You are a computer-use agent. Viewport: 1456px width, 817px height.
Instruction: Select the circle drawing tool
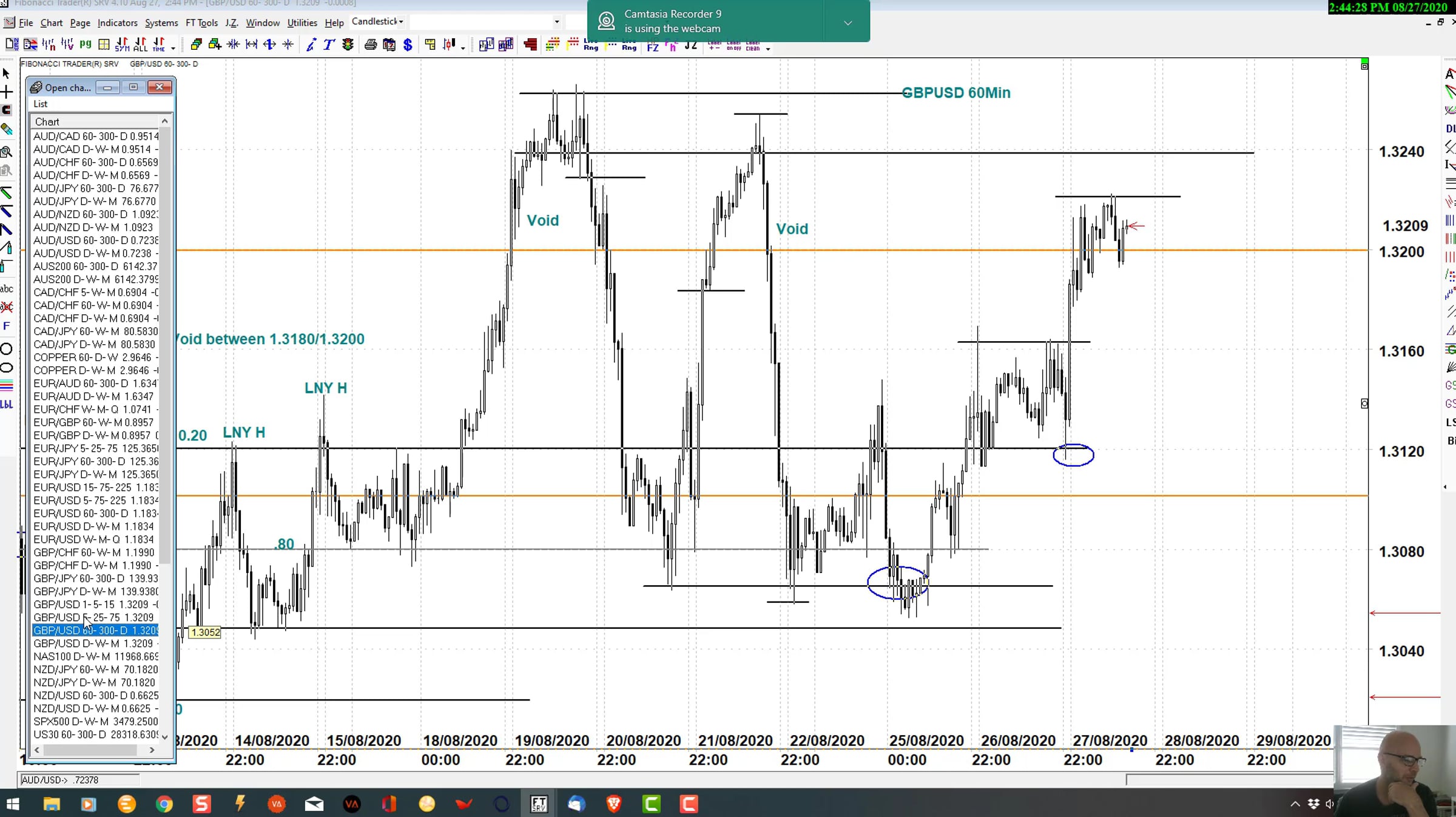click(x=7, y=349)
